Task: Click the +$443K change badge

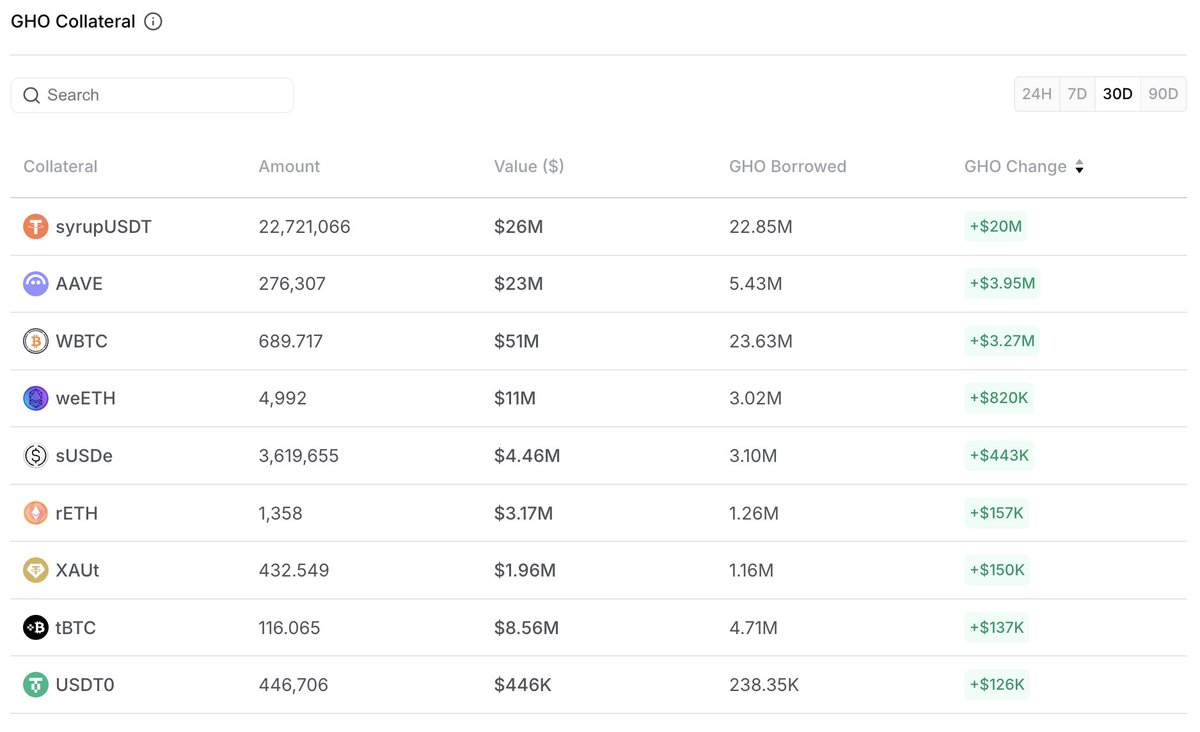Action: coord(999,456)
